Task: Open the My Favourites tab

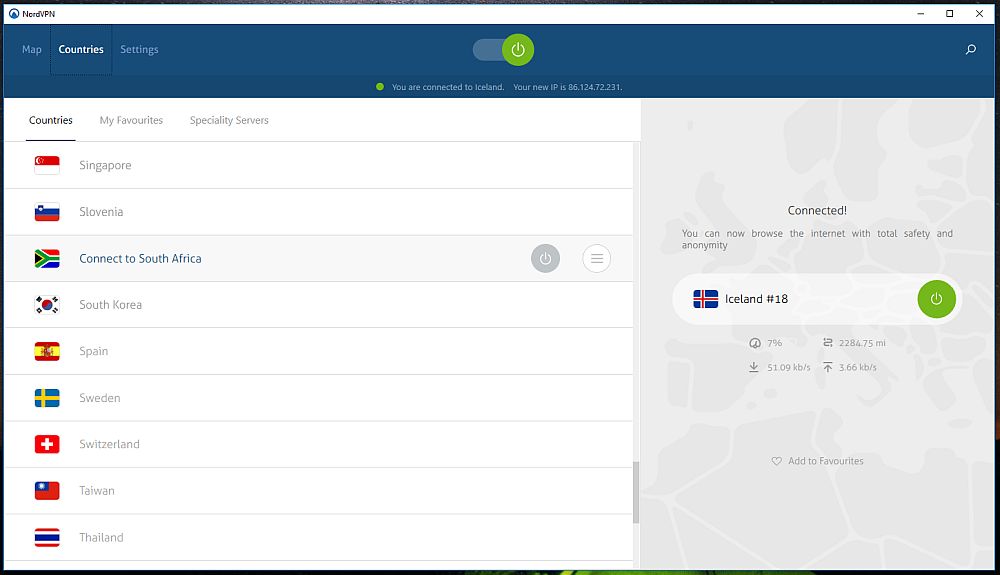Action: [131, 120]
